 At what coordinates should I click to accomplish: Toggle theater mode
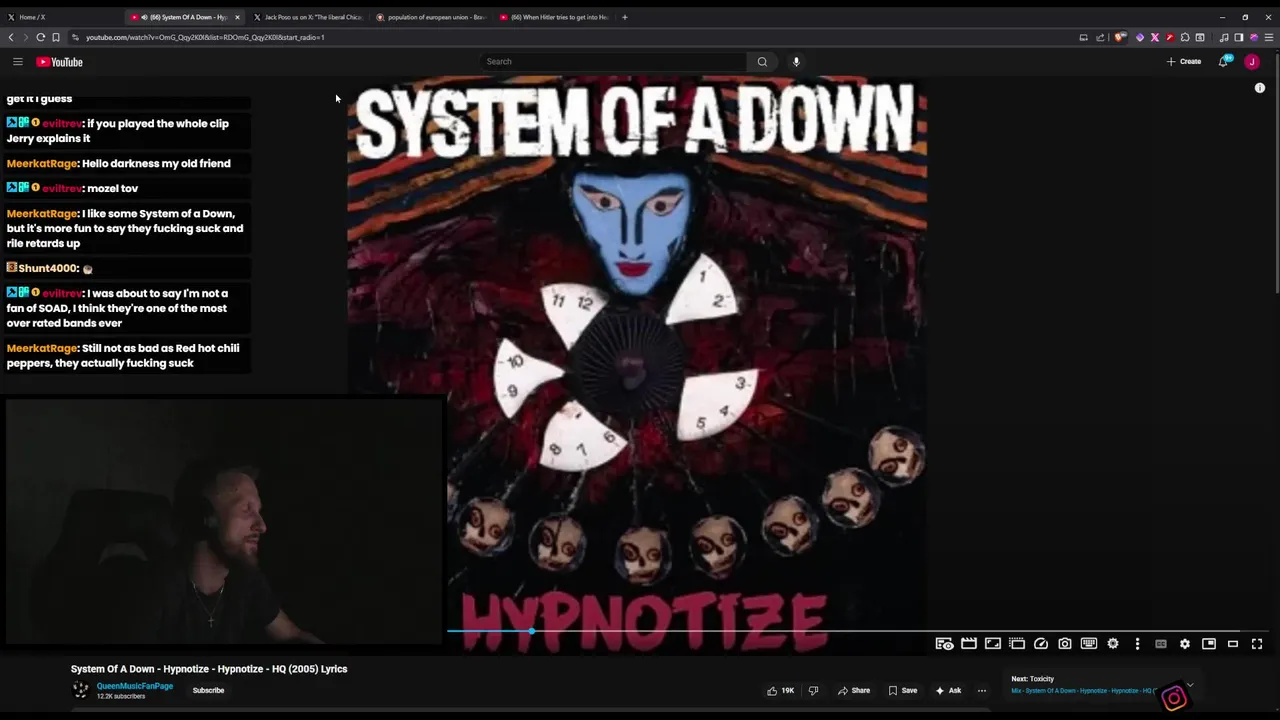[x=1233, y=644]
